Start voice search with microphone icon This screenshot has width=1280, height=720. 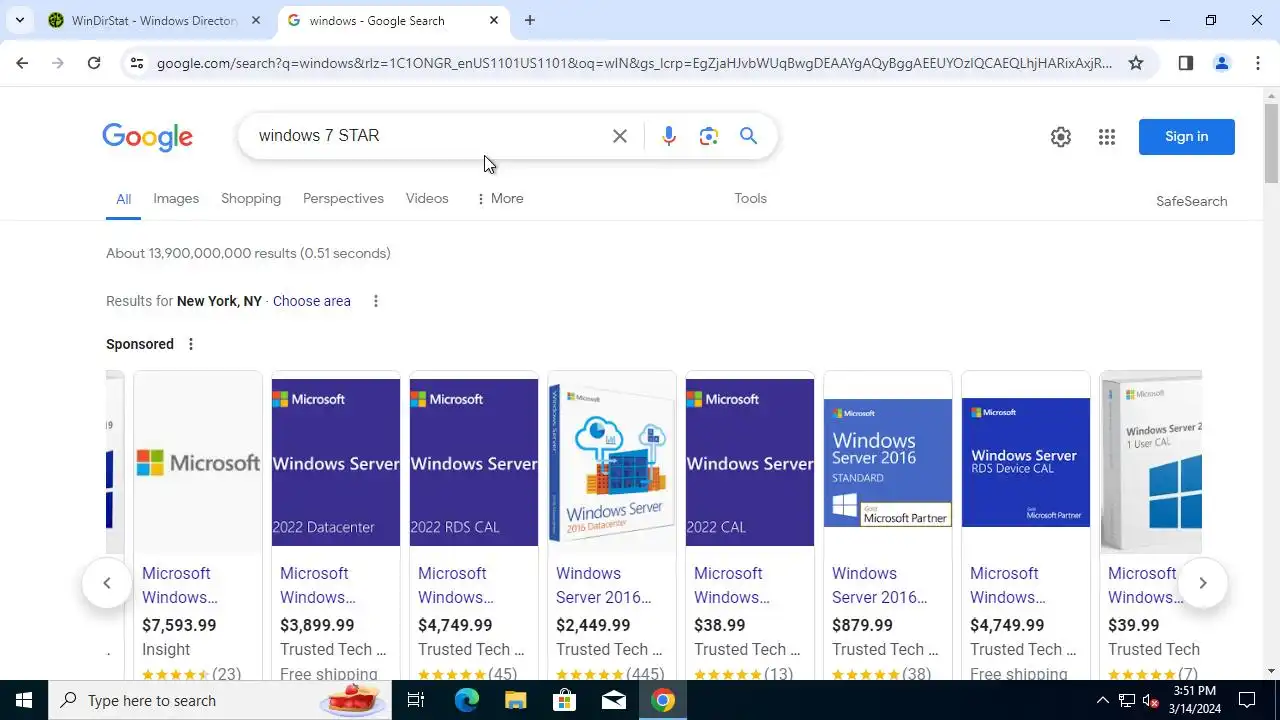coord(669,136)
